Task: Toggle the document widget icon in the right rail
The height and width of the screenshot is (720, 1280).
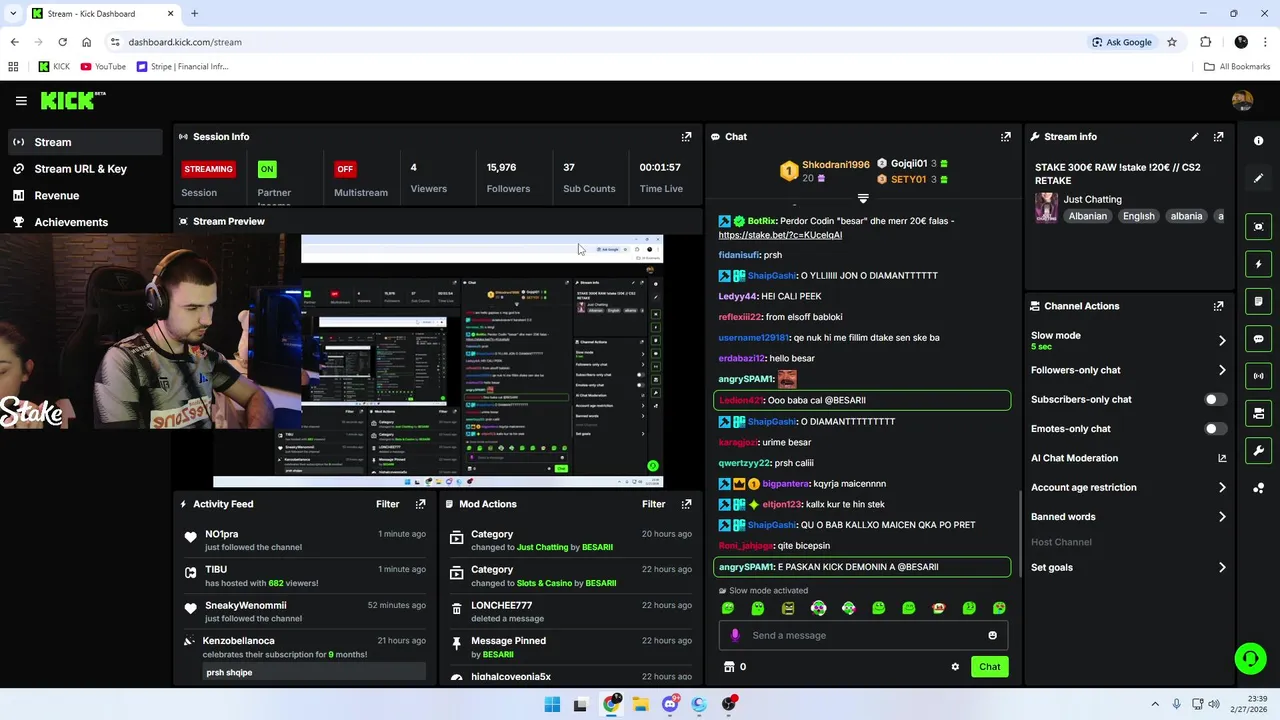Action: [x=1258, y=301]
